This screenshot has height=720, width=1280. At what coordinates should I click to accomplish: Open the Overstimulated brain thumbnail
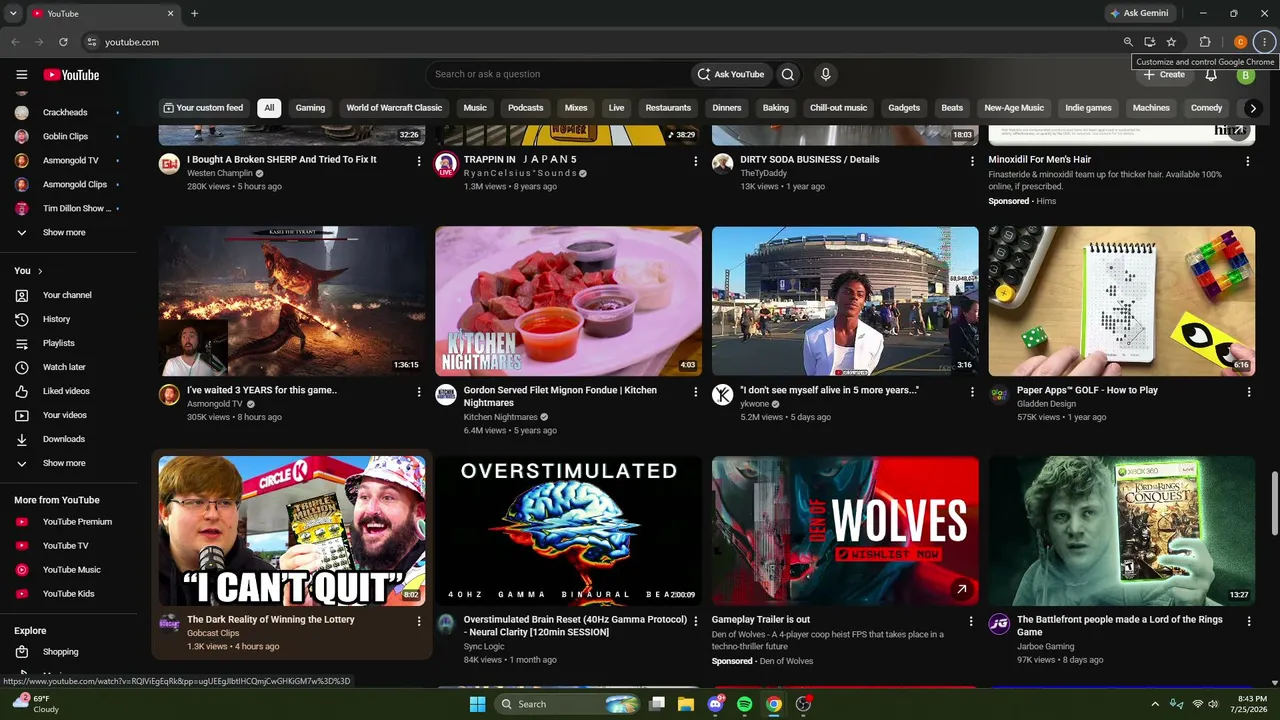568,531
